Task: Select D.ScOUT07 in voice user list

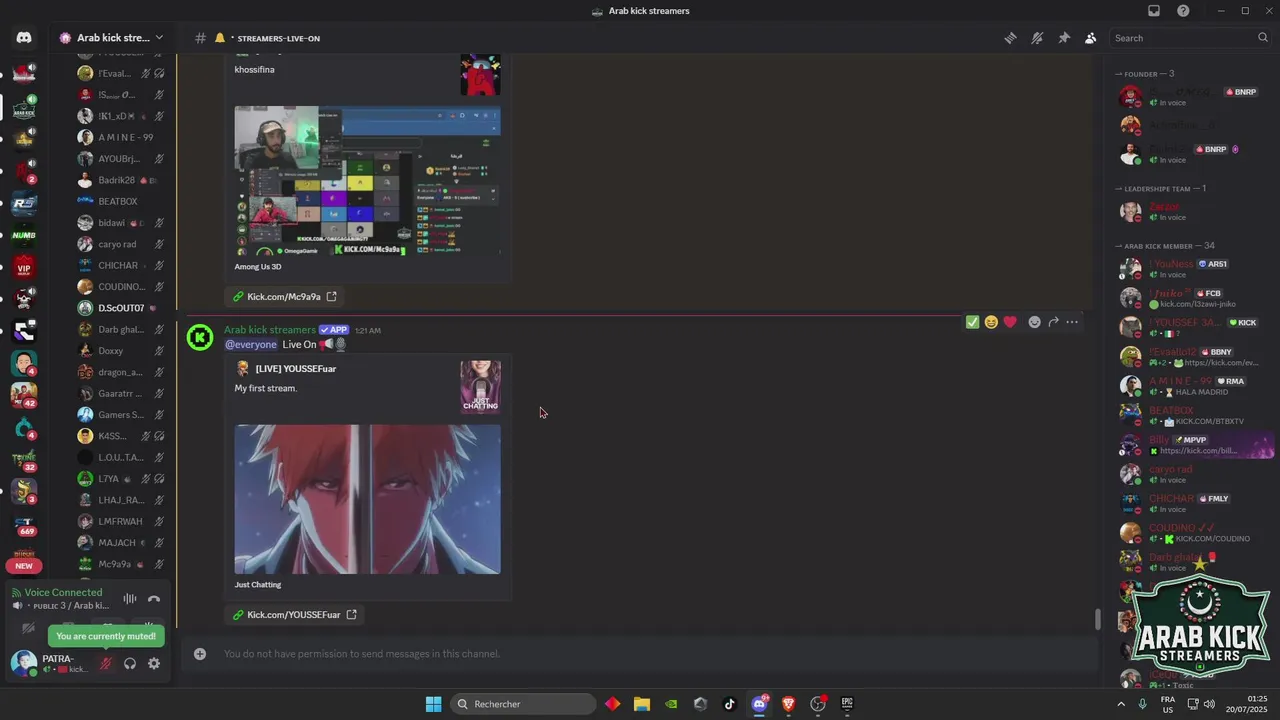Action: [x=121, y=308]
